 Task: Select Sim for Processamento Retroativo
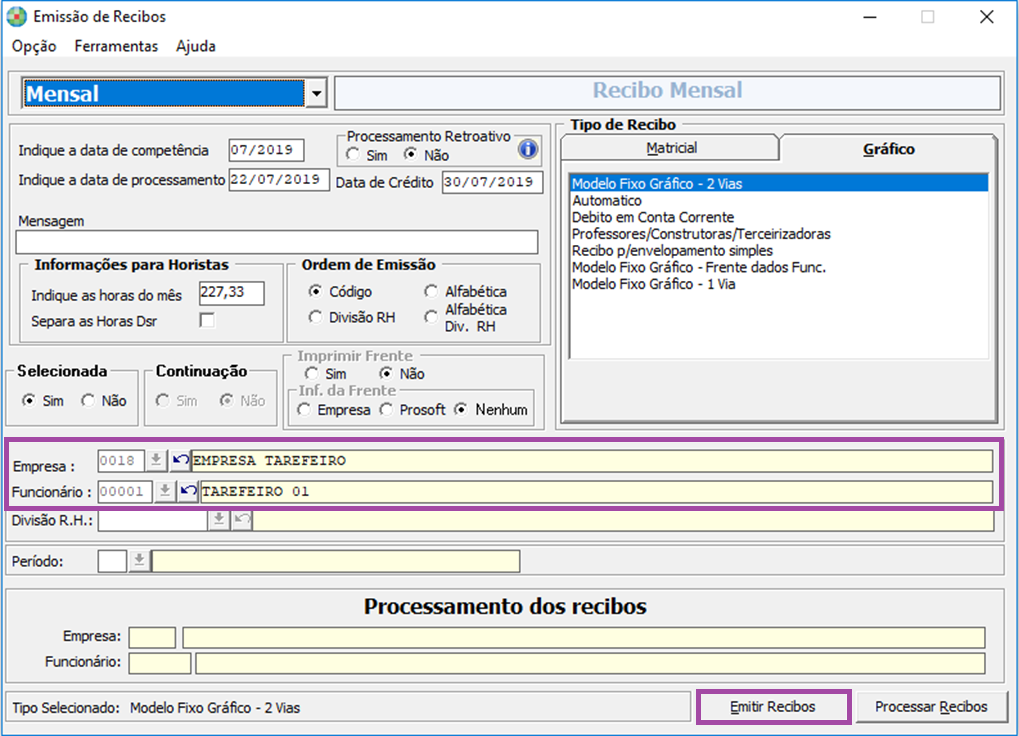coord(353,155)
